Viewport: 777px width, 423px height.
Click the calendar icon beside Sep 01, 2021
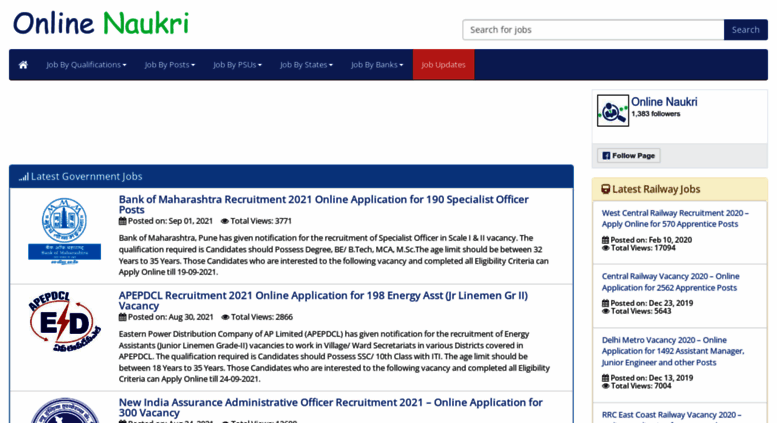coord(122,221)
